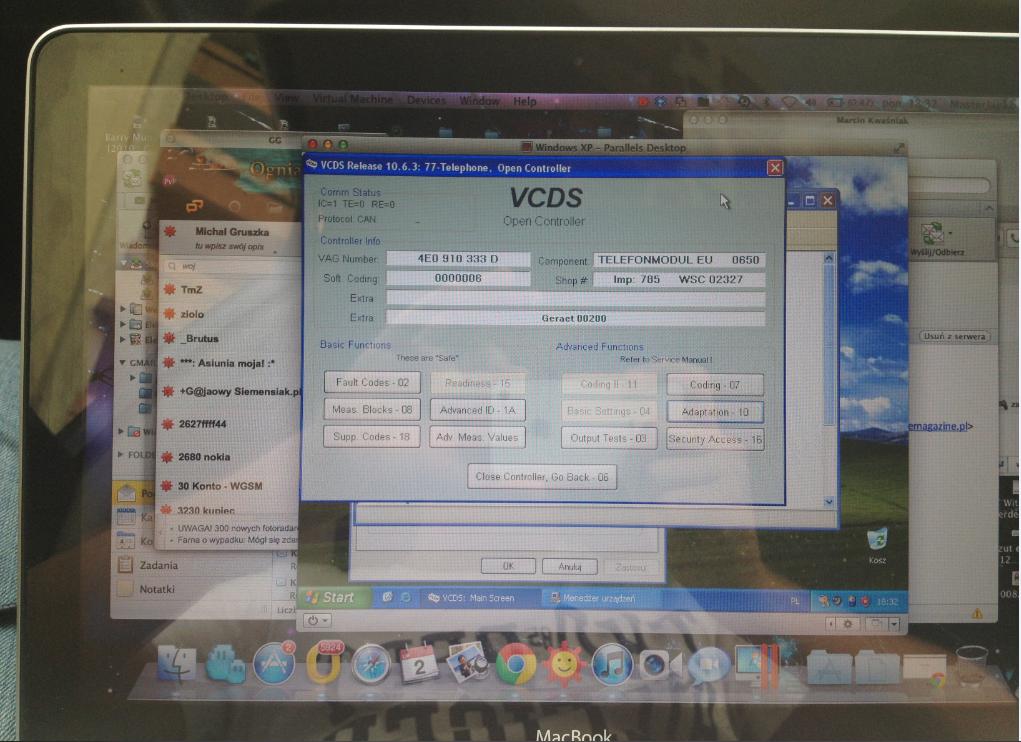Open Adaptation - 10 function
1021x742 pixels.
click(715, 412)
